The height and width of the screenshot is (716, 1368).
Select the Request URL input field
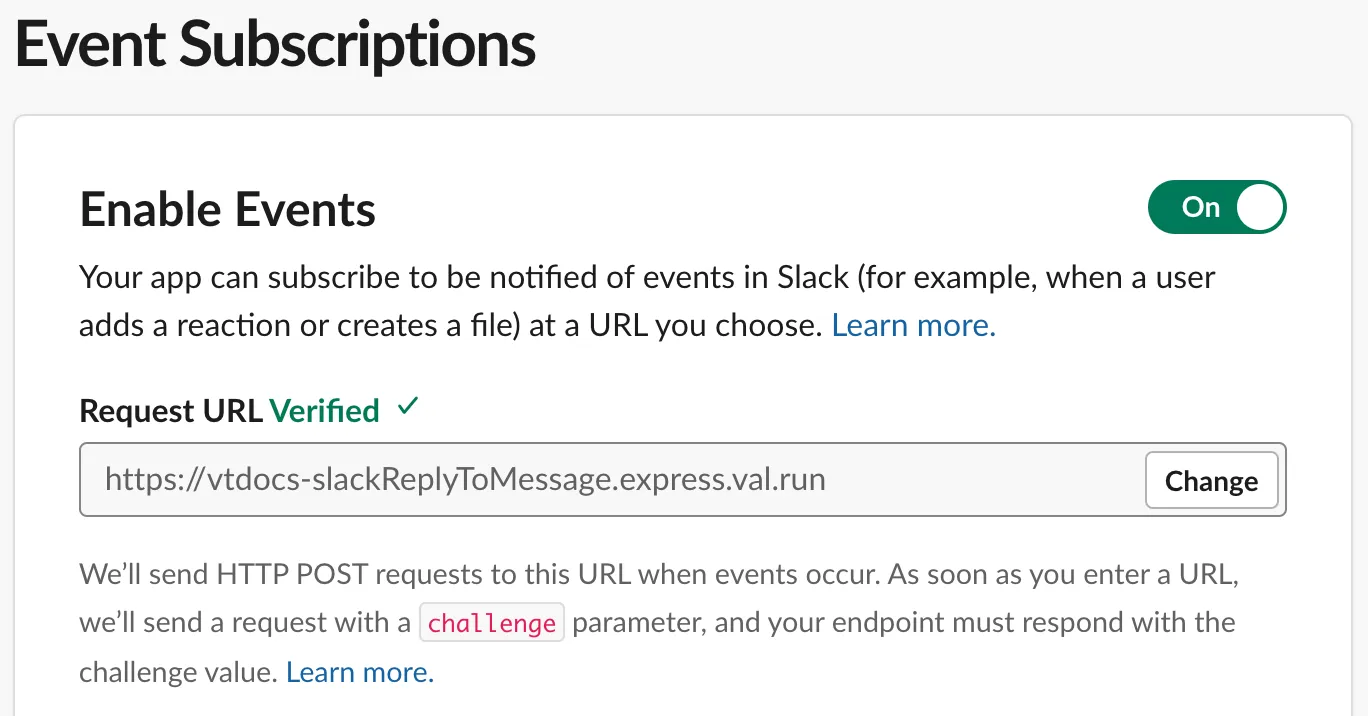point(600,479)
